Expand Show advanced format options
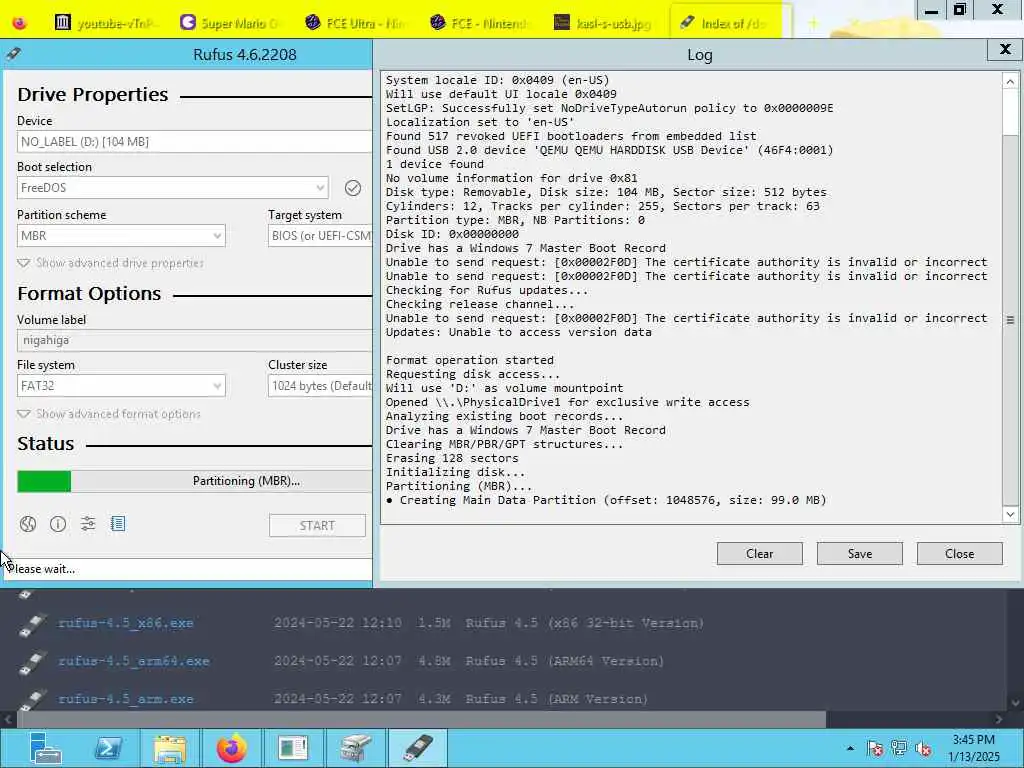 (x=109, y=414)
